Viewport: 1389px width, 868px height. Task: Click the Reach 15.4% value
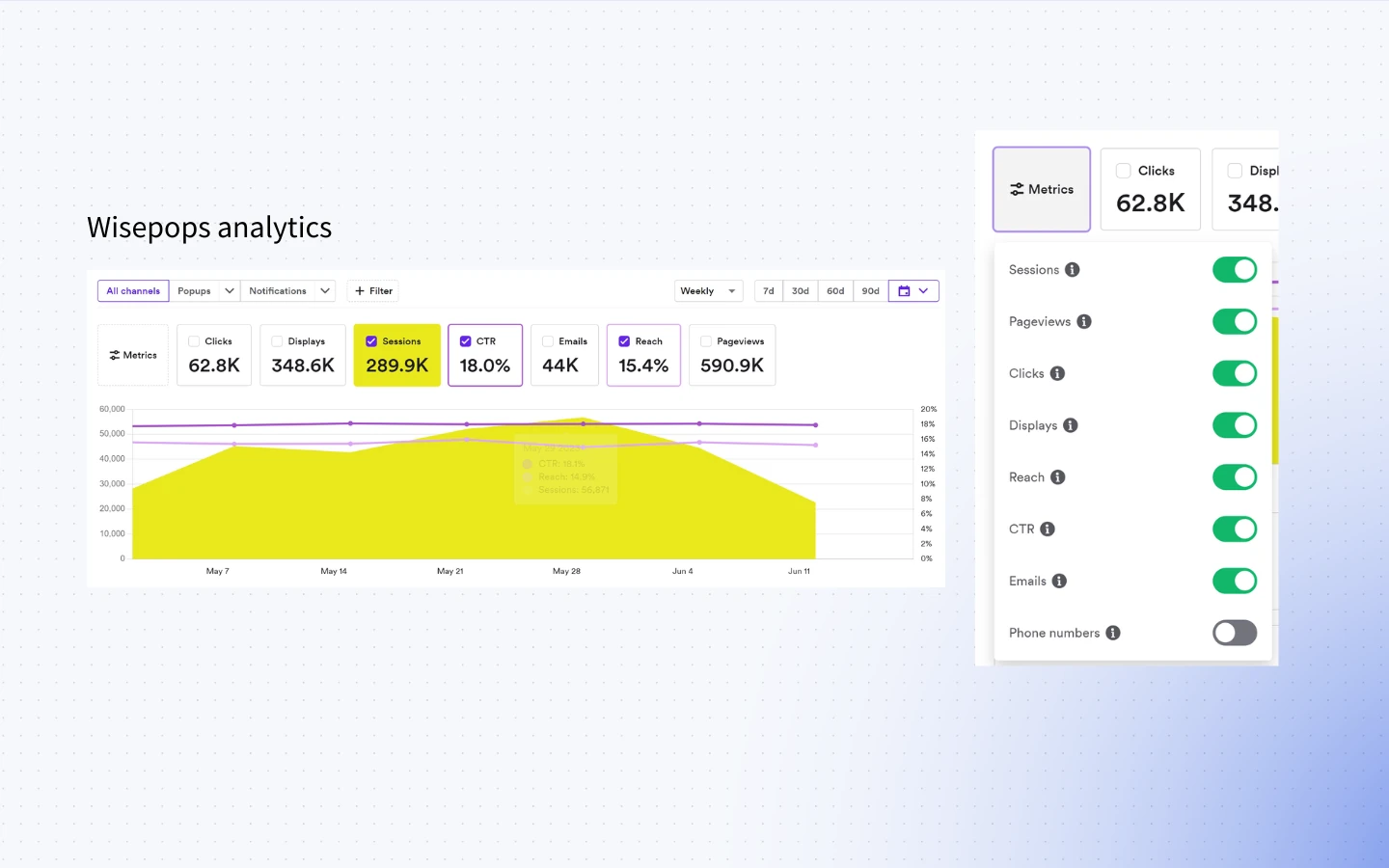click(643, 366)
